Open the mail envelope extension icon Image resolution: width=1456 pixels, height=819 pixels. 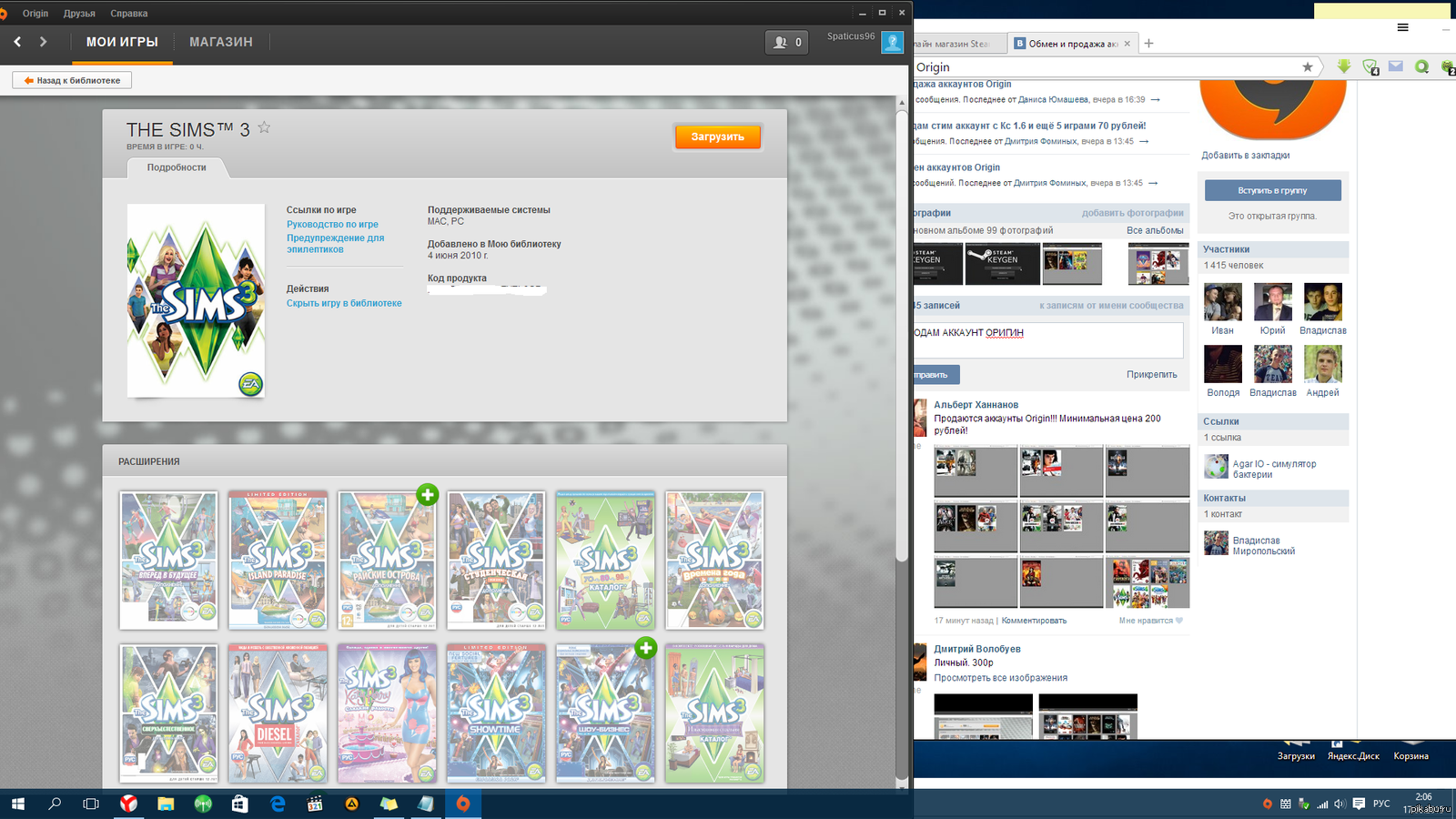click(1396, 66)
